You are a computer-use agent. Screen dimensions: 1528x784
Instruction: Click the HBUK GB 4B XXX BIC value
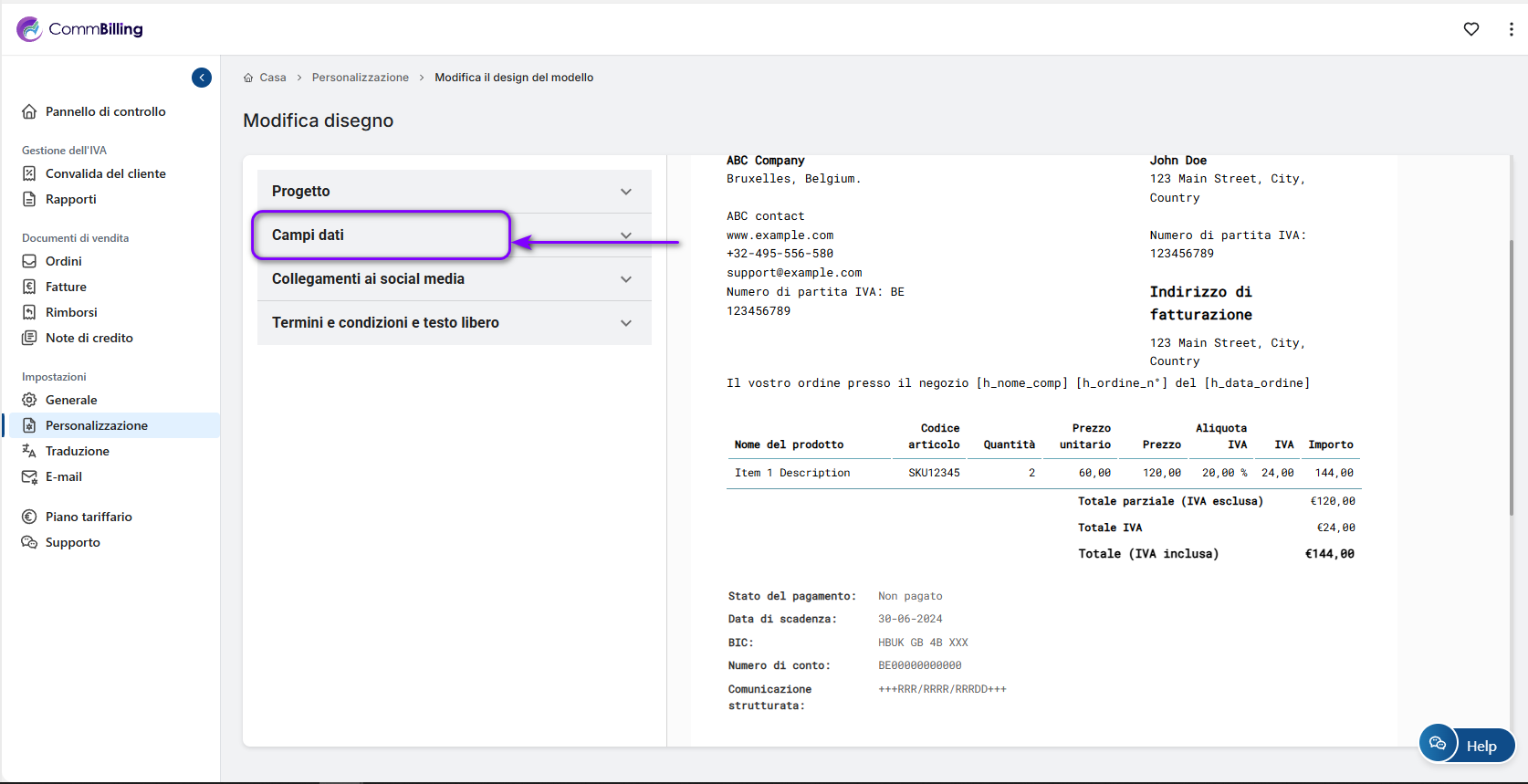pos(923,643)
